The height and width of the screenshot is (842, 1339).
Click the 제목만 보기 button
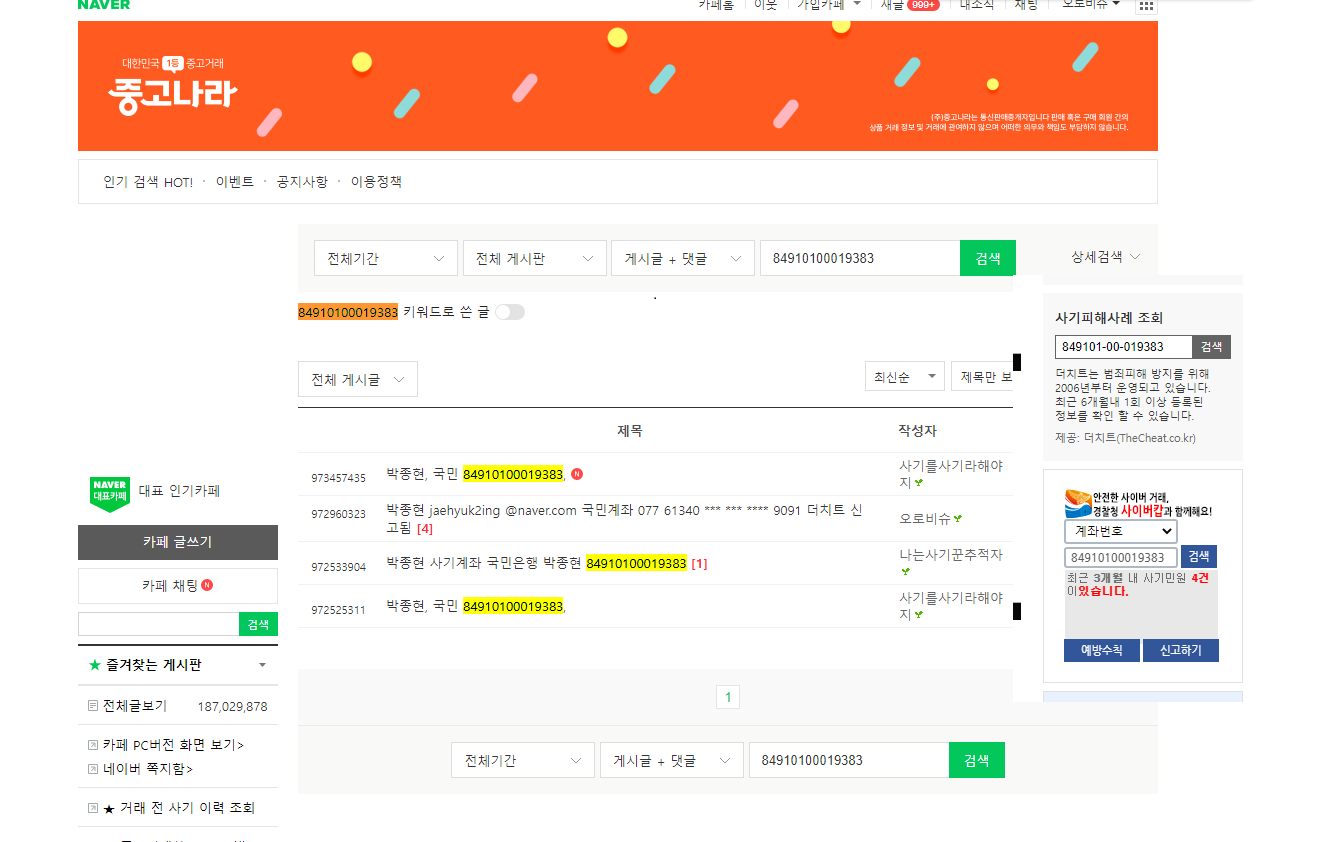click(983, 377)
